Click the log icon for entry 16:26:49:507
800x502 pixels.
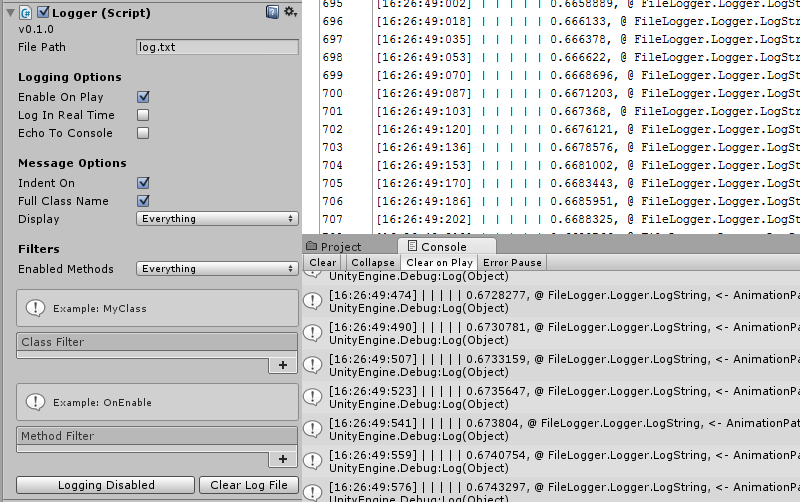tap(313, 365)
